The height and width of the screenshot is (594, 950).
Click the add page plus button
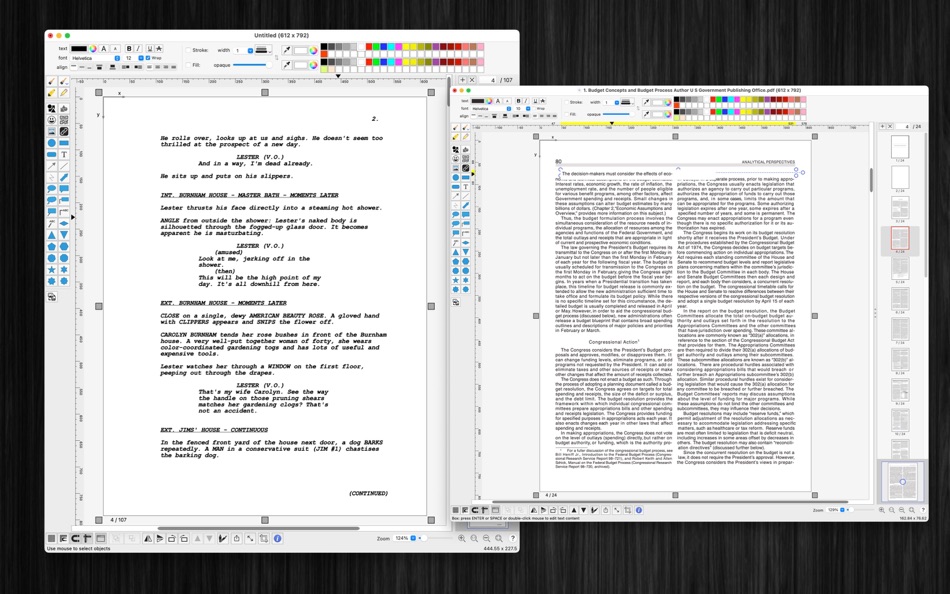(462, 80)
